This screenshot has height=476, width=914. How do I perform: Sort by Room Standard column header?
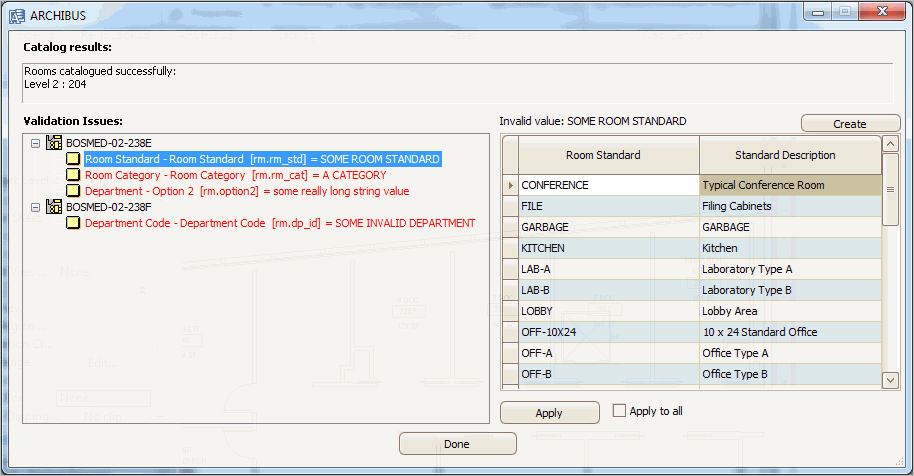pyautogui.click(x=609, y=155)
